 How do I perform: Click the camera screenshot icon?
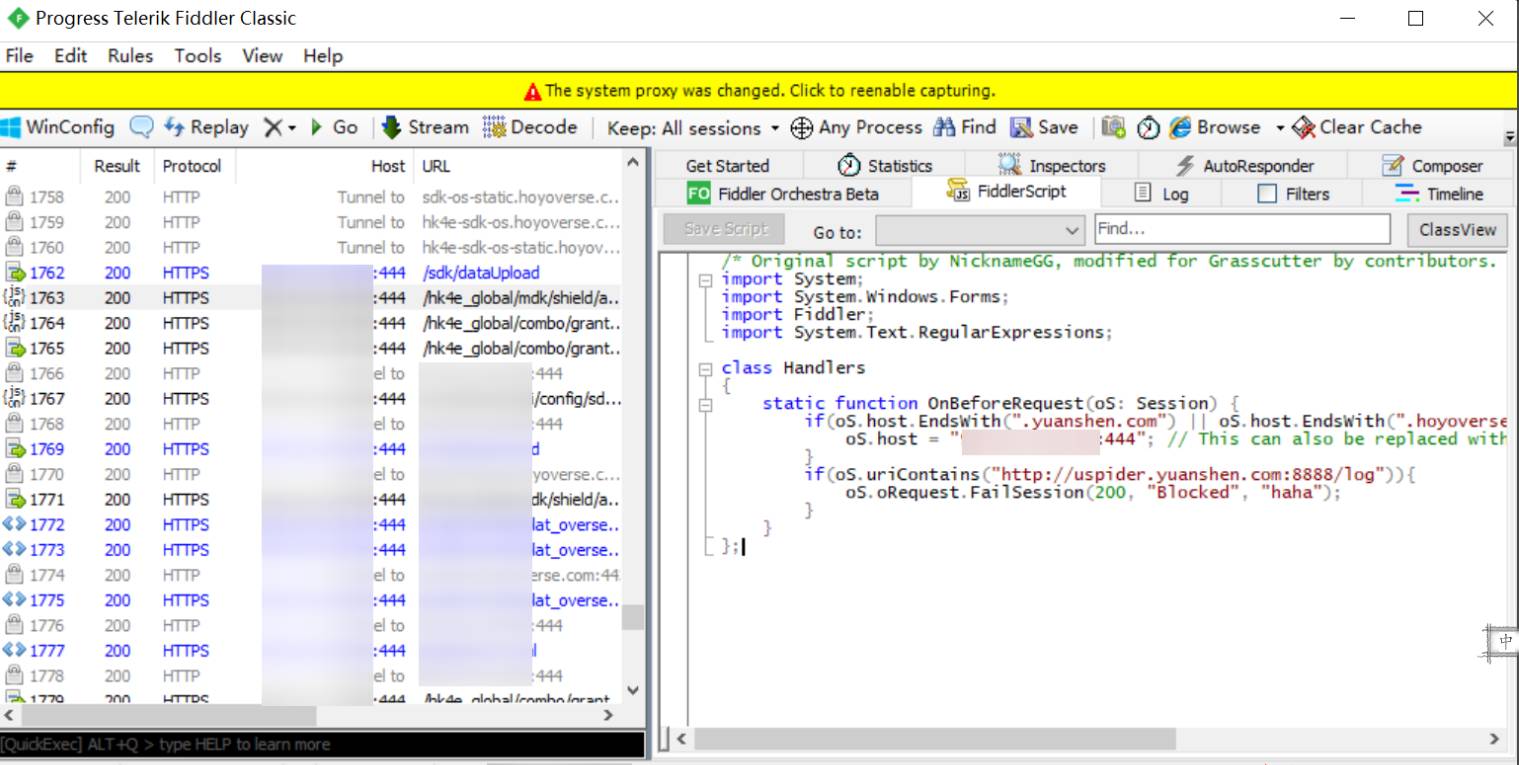click(x=1113, y=127)
